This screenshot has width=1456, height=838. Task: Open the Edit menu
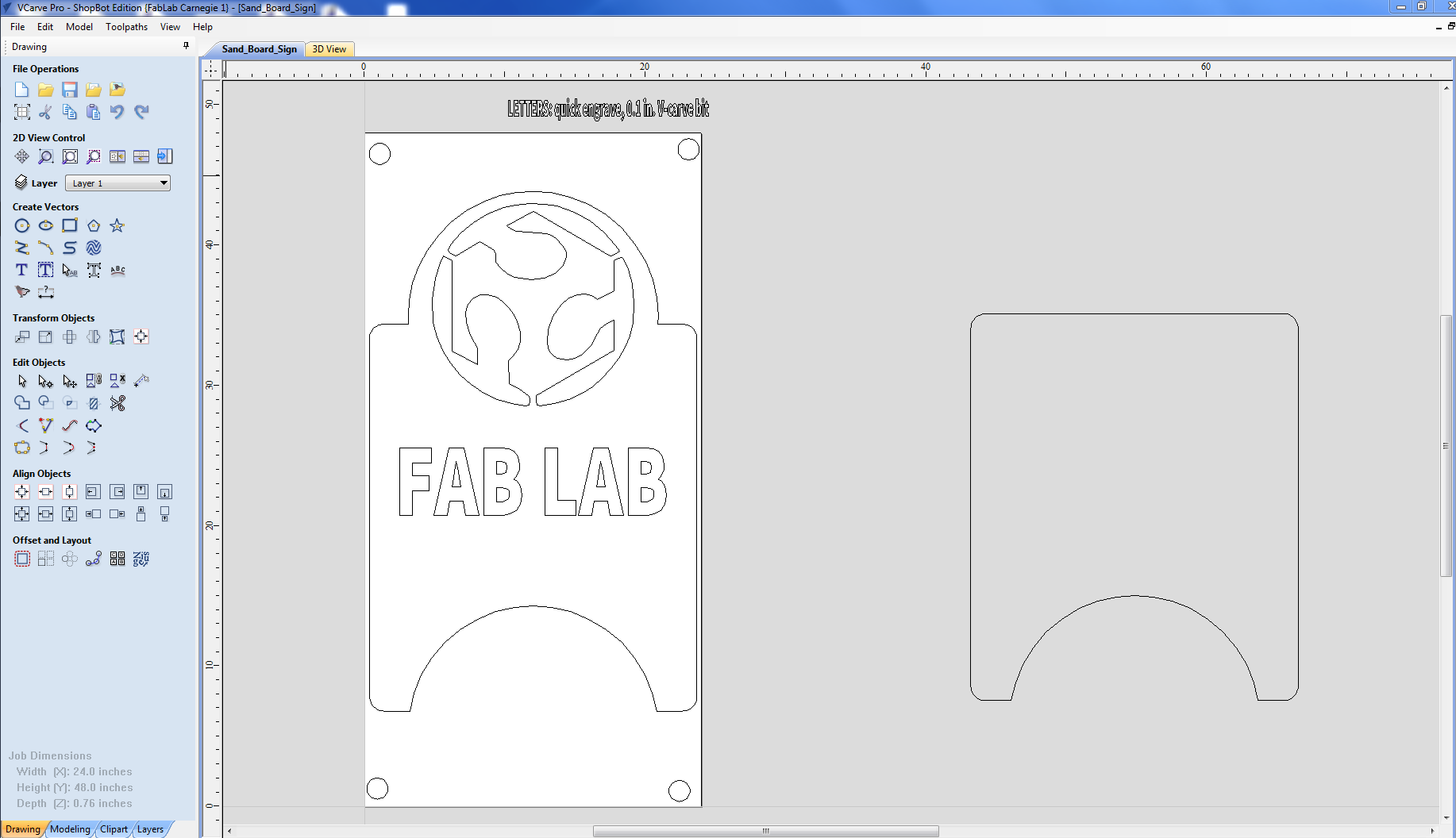(45, 26)
